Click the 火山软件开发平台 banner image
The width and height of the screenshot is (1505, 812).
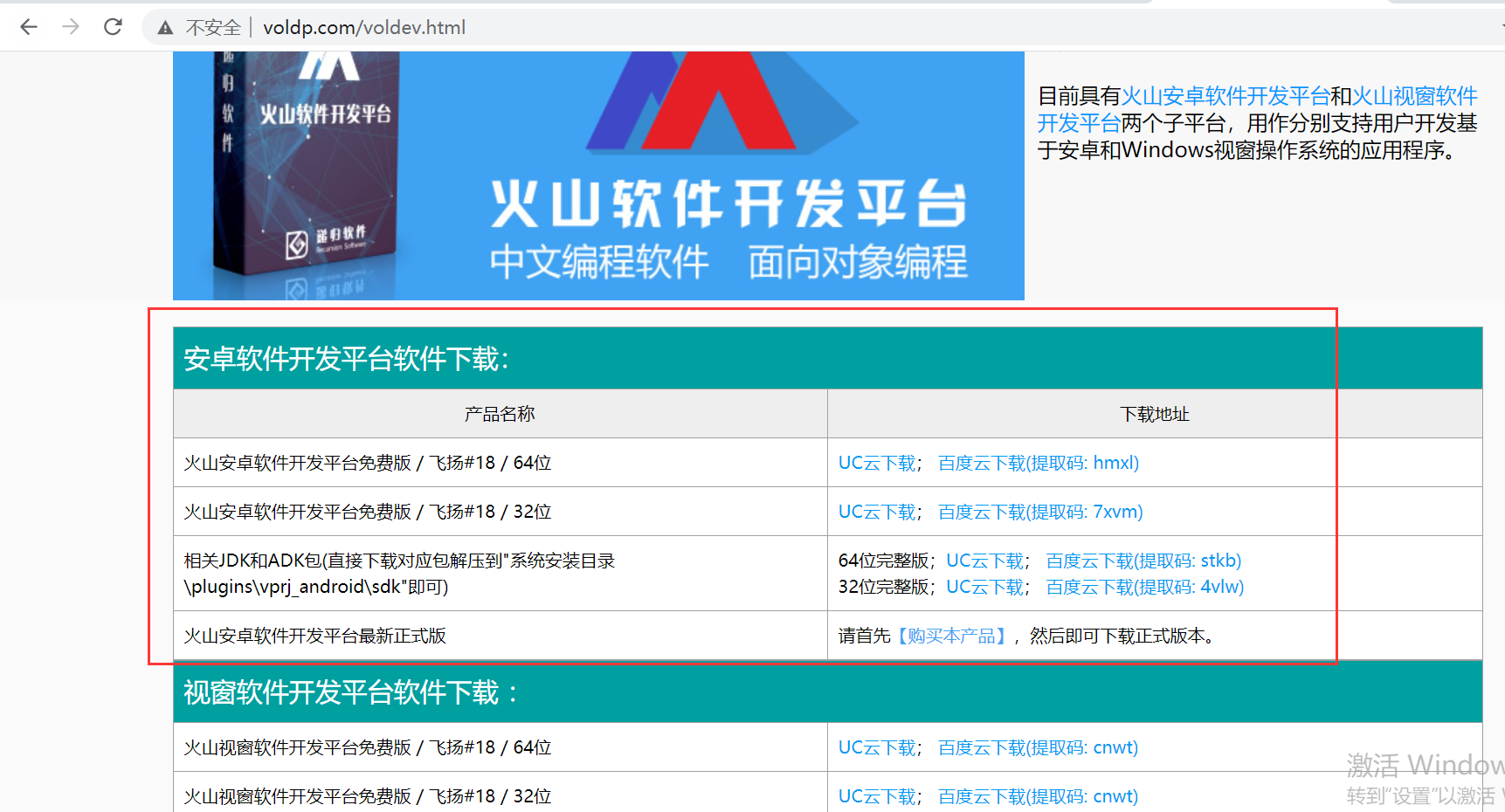[598, 175]
